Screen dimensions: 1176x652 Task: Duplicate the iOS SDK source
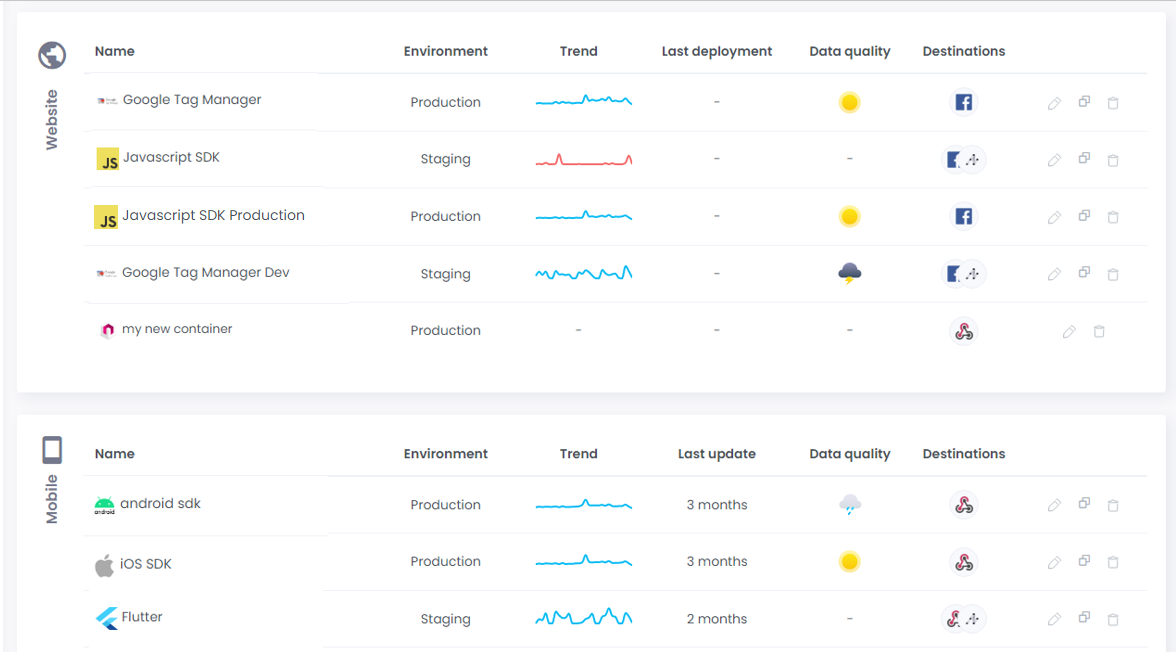click(x=1084, y=562)
